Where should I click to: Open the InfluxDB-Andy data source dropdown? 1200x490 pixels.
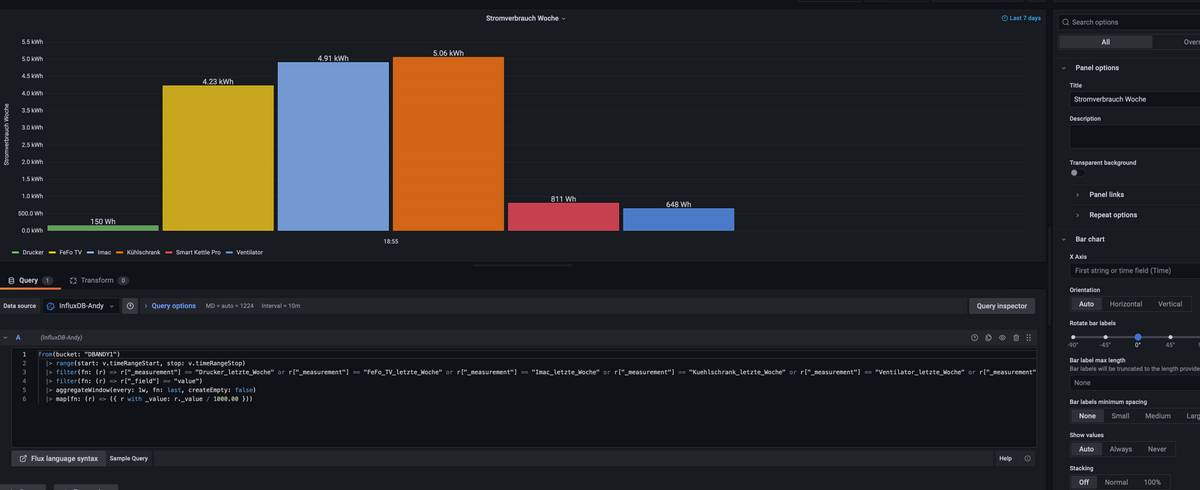point(82,306)
